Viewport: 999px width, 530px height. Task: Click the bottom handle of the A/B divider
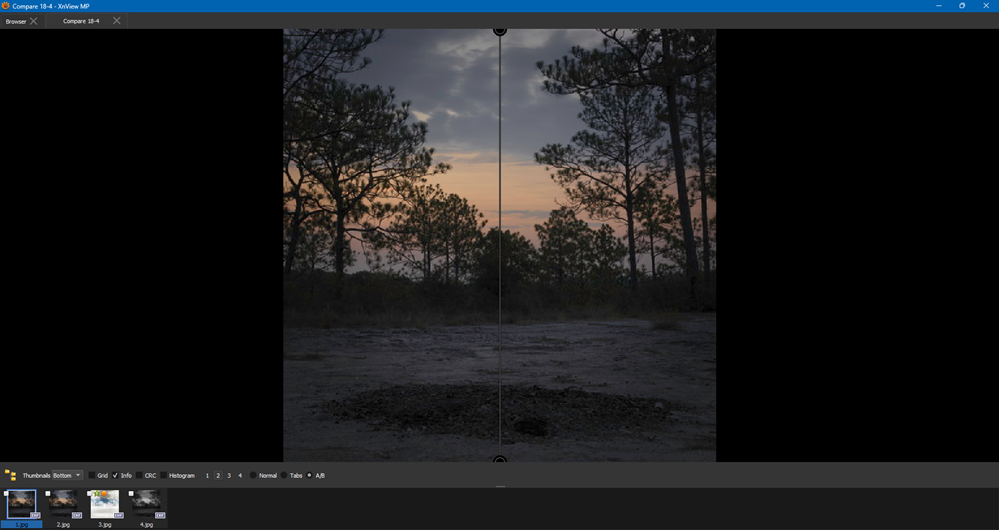[x=500, y=459]
